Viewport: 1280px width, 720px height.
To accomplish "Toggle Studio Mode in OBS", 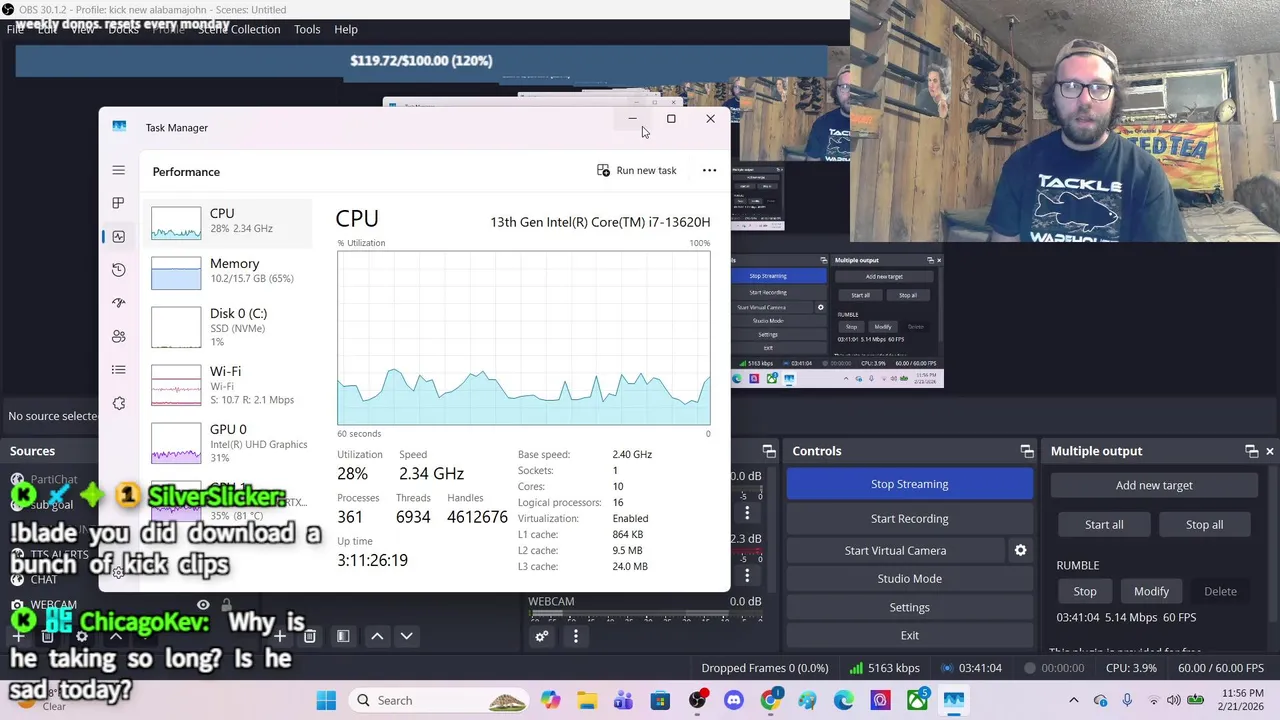I will [909, 578].
